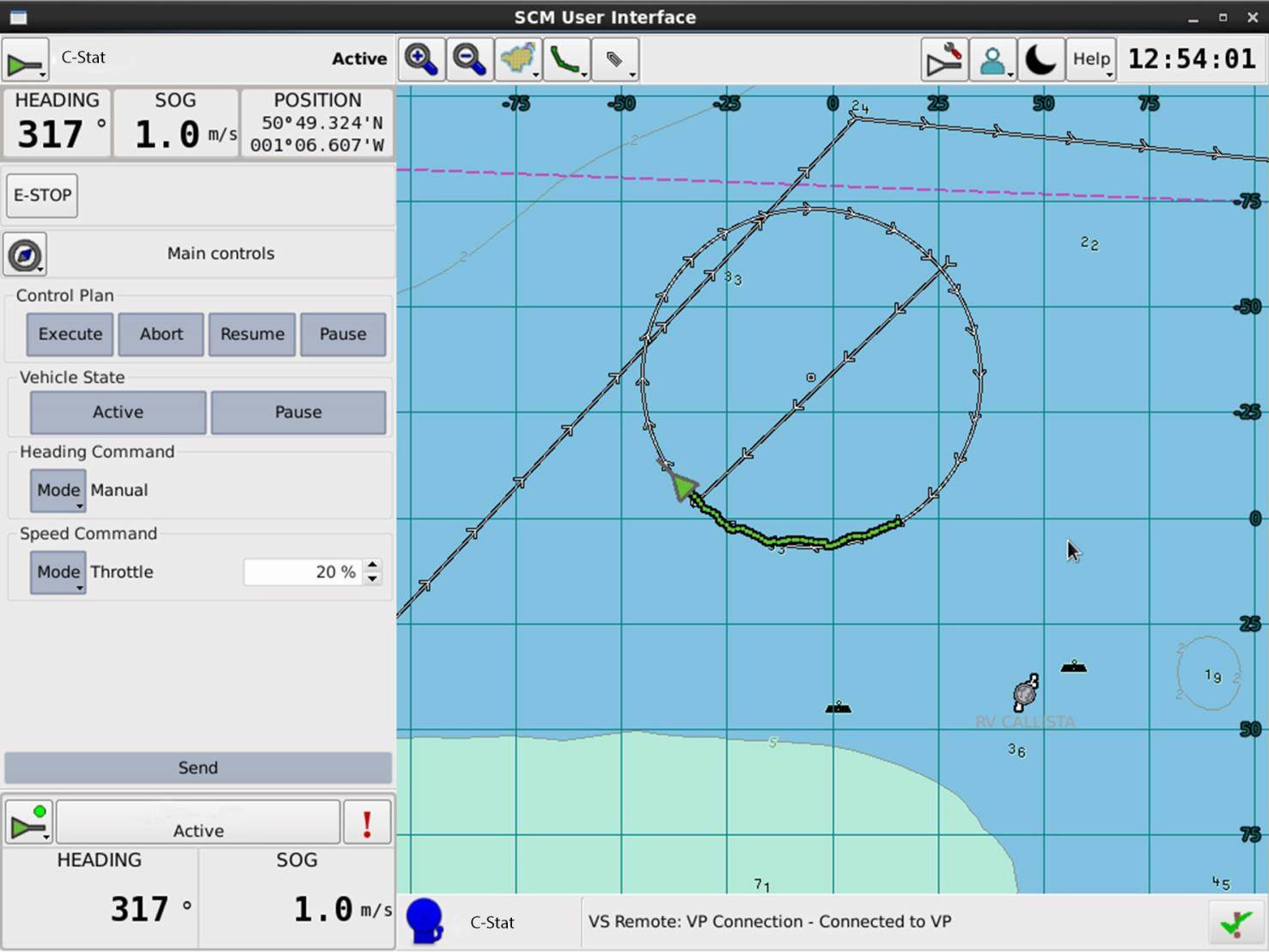This screenshot has height=952, width=1269.
Task: Toggle night mode moon icon
Action: pyautogui.click(x=1041, y=59)
